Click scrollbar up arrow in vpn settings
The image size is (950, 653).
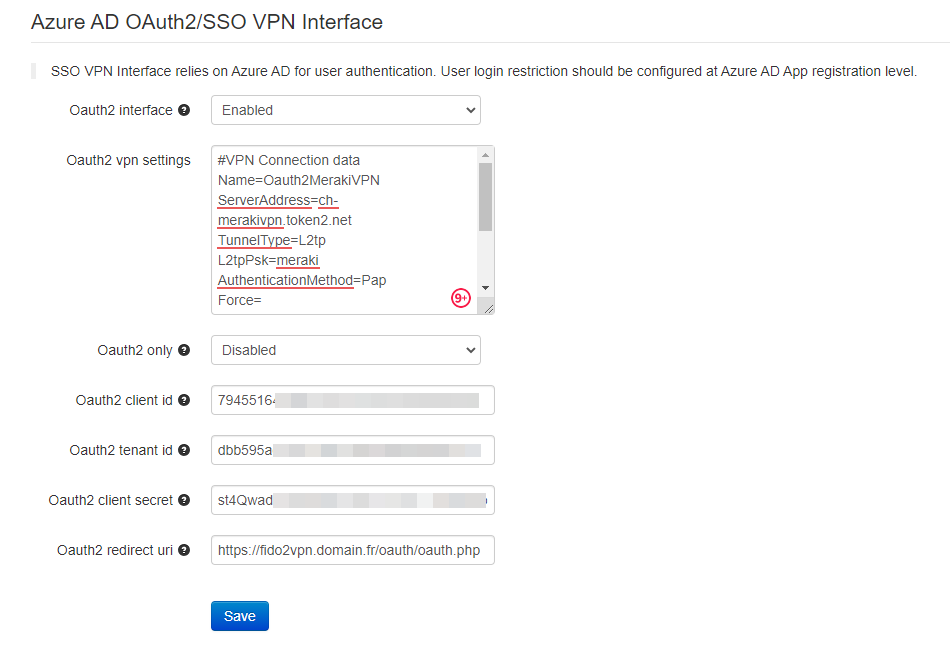485,156
